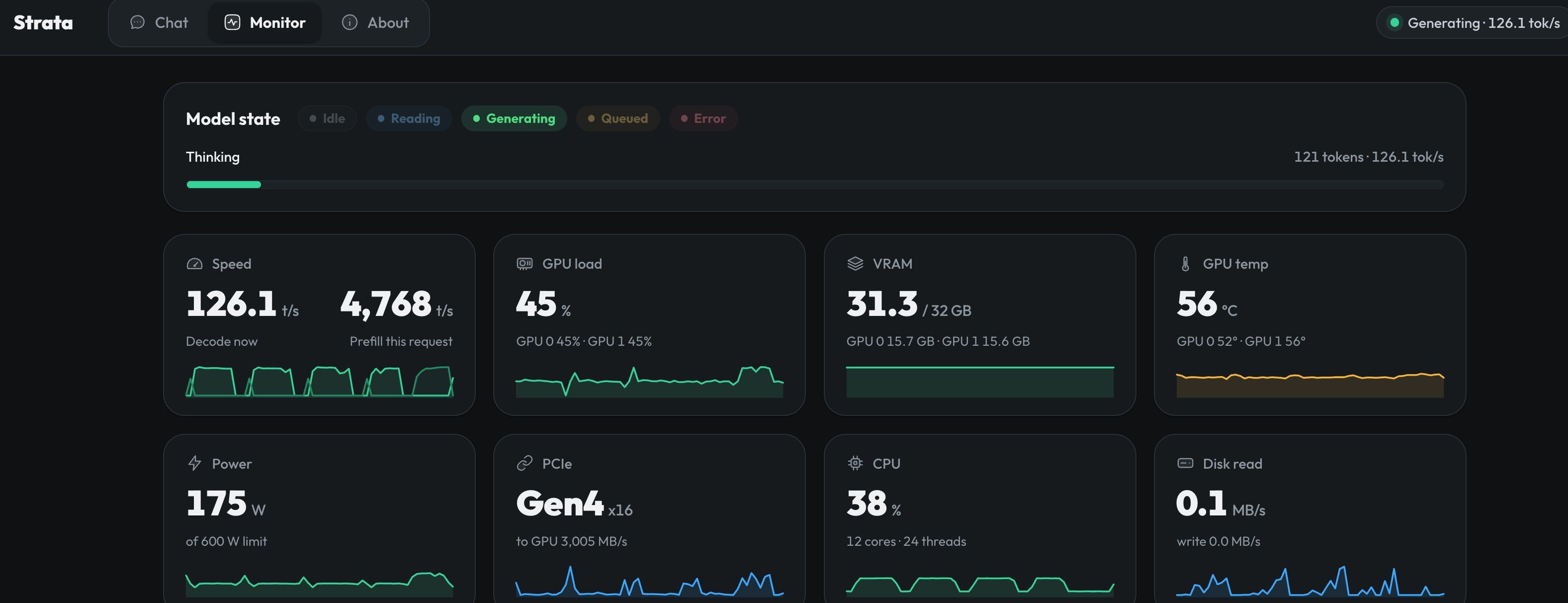
Task: Click the Speed gauge icon
Action: 194,264
